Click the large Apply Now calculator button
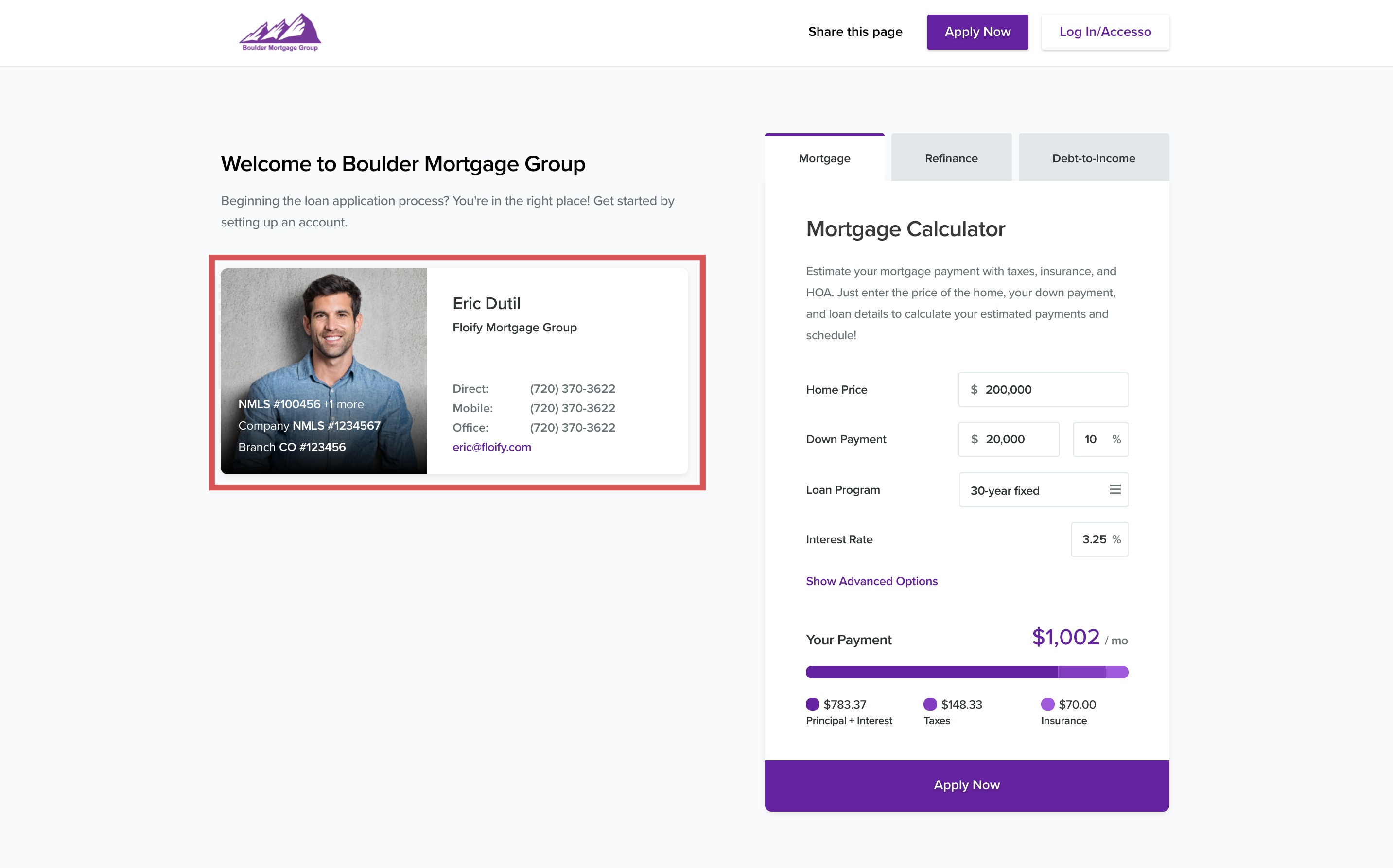Screen dimensions: 1393x868 [967, 785]
